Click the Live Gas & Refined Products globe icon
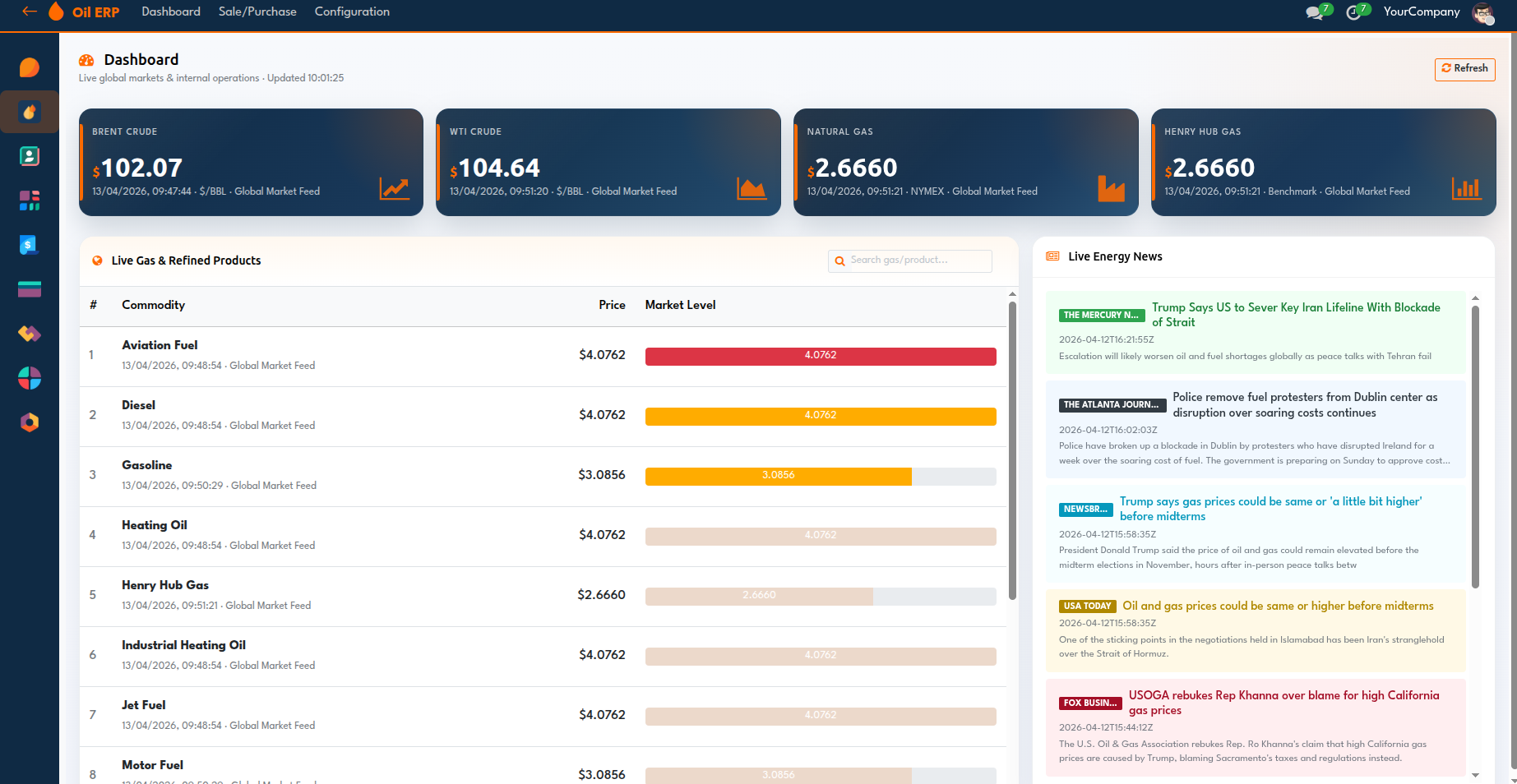1517x784 pixels. pos(97,261)
